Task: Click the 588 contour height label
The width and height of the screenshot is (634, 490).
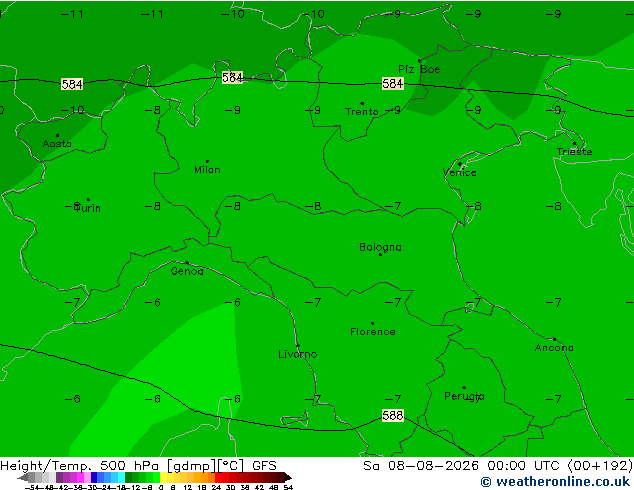Action: [393, 415]
